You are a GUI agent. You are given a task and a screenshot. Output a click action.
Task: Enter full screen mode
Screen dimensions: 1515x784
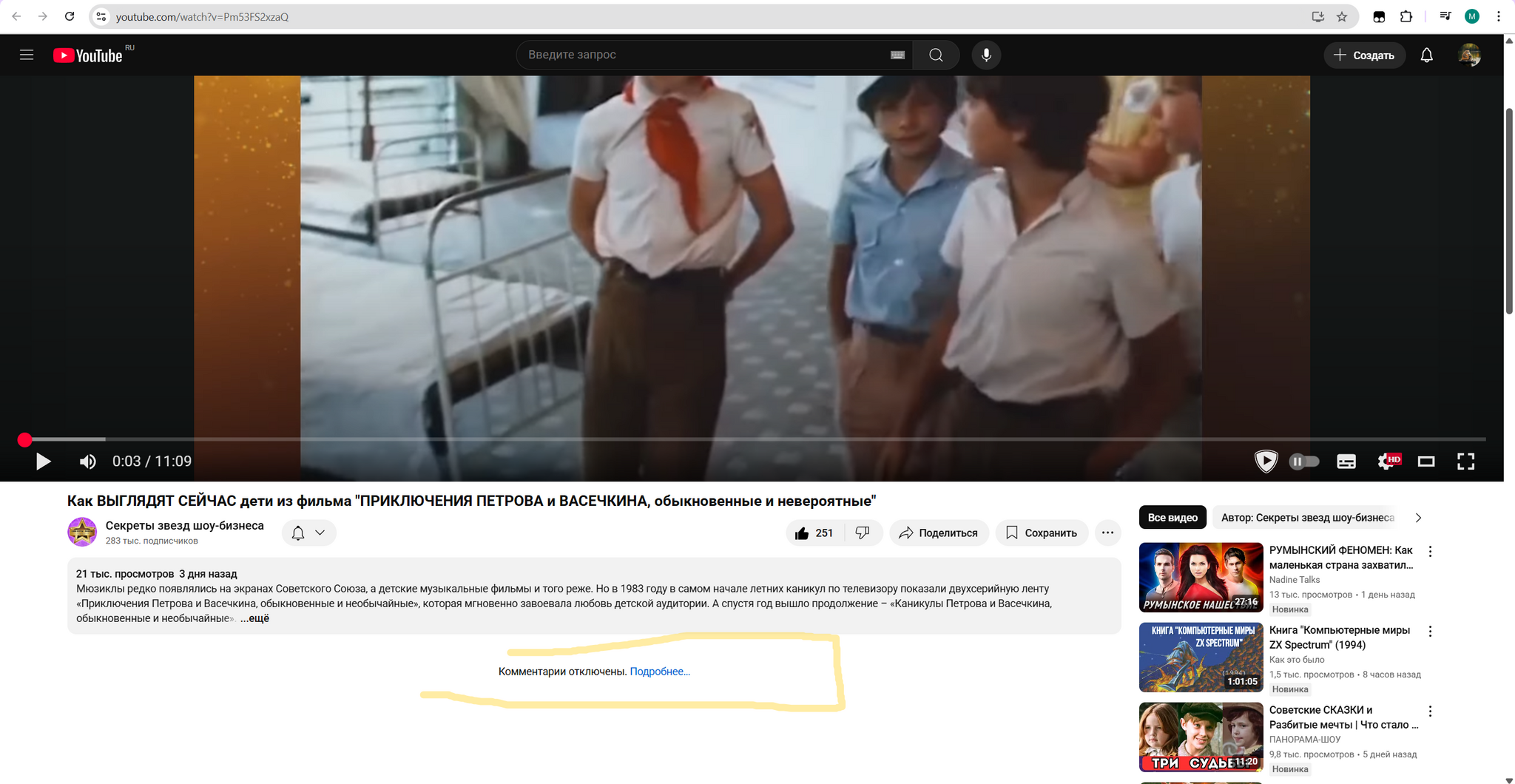[x=1465, y=462]
